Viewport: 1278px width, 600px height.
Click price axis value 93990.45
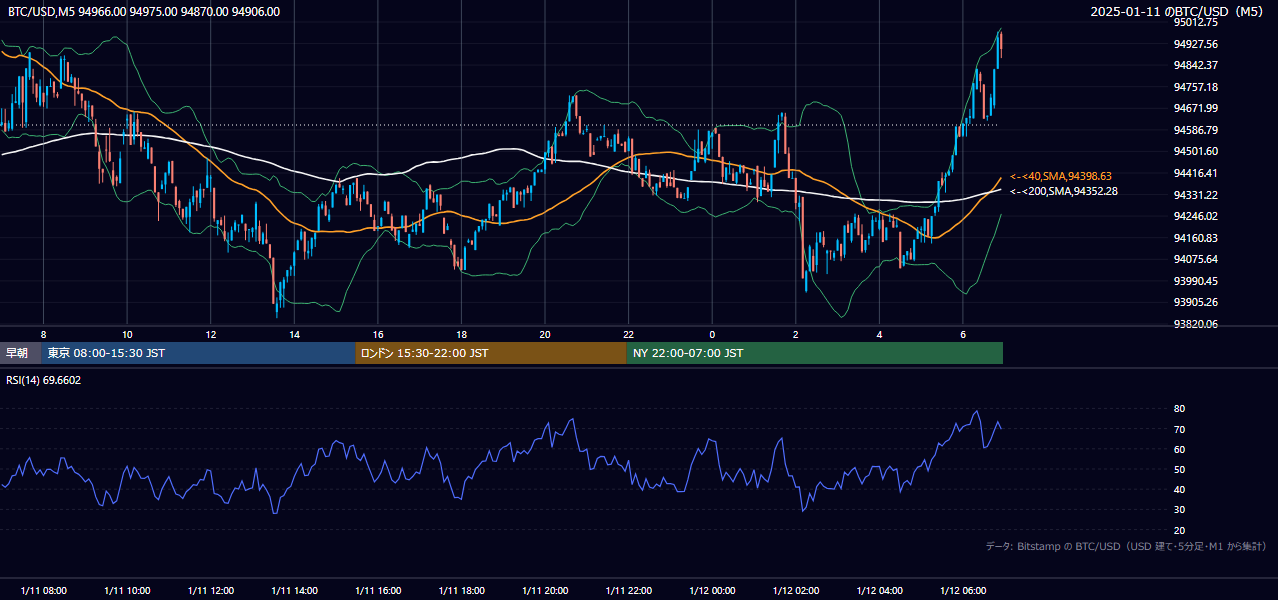(x=1196, y=281)
